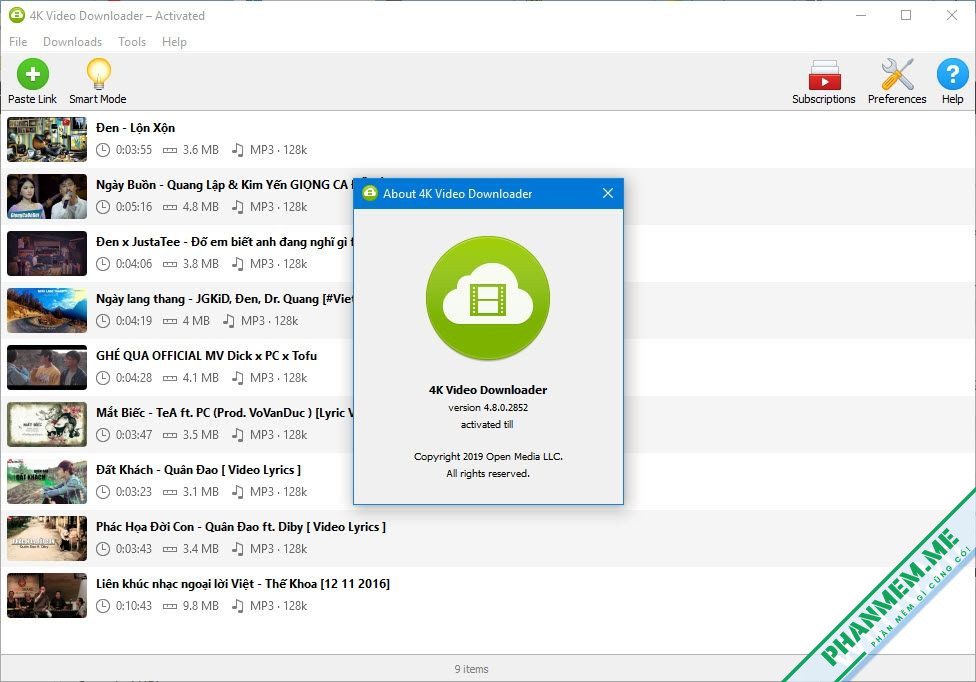Image resolution: width=976 pixels, height=682 pixels.
Task: Close the About 4K Video Downloader dialog
Action: [x=608, y=194]
